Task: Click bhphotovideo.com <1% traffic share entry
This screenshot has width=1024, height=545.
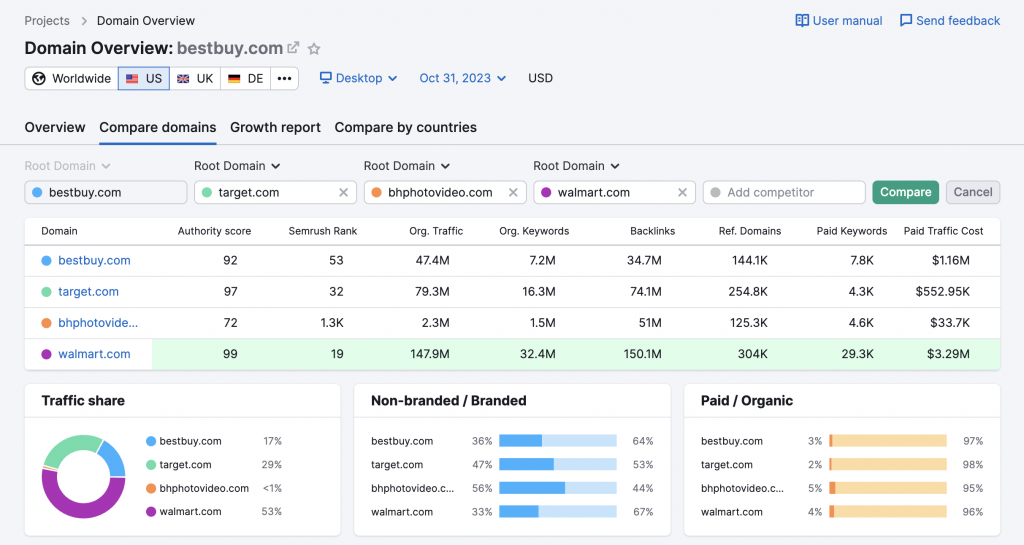Action: coord(214,488)
